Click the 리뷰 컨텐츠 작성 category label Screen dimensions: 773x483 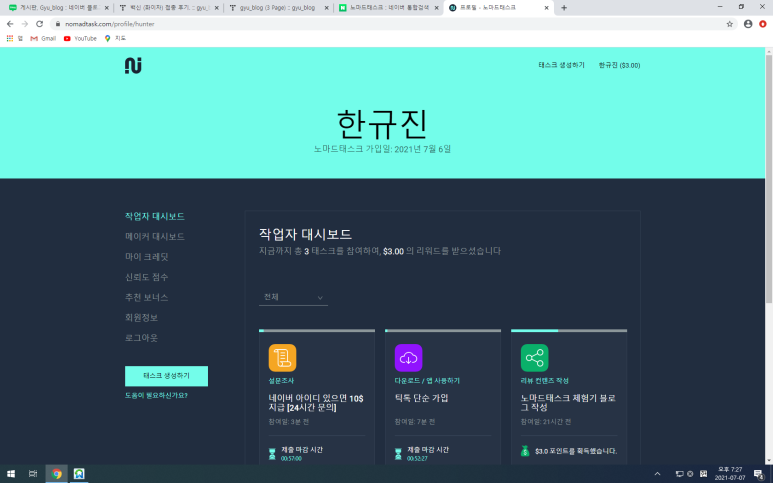[x=545, y=380]
